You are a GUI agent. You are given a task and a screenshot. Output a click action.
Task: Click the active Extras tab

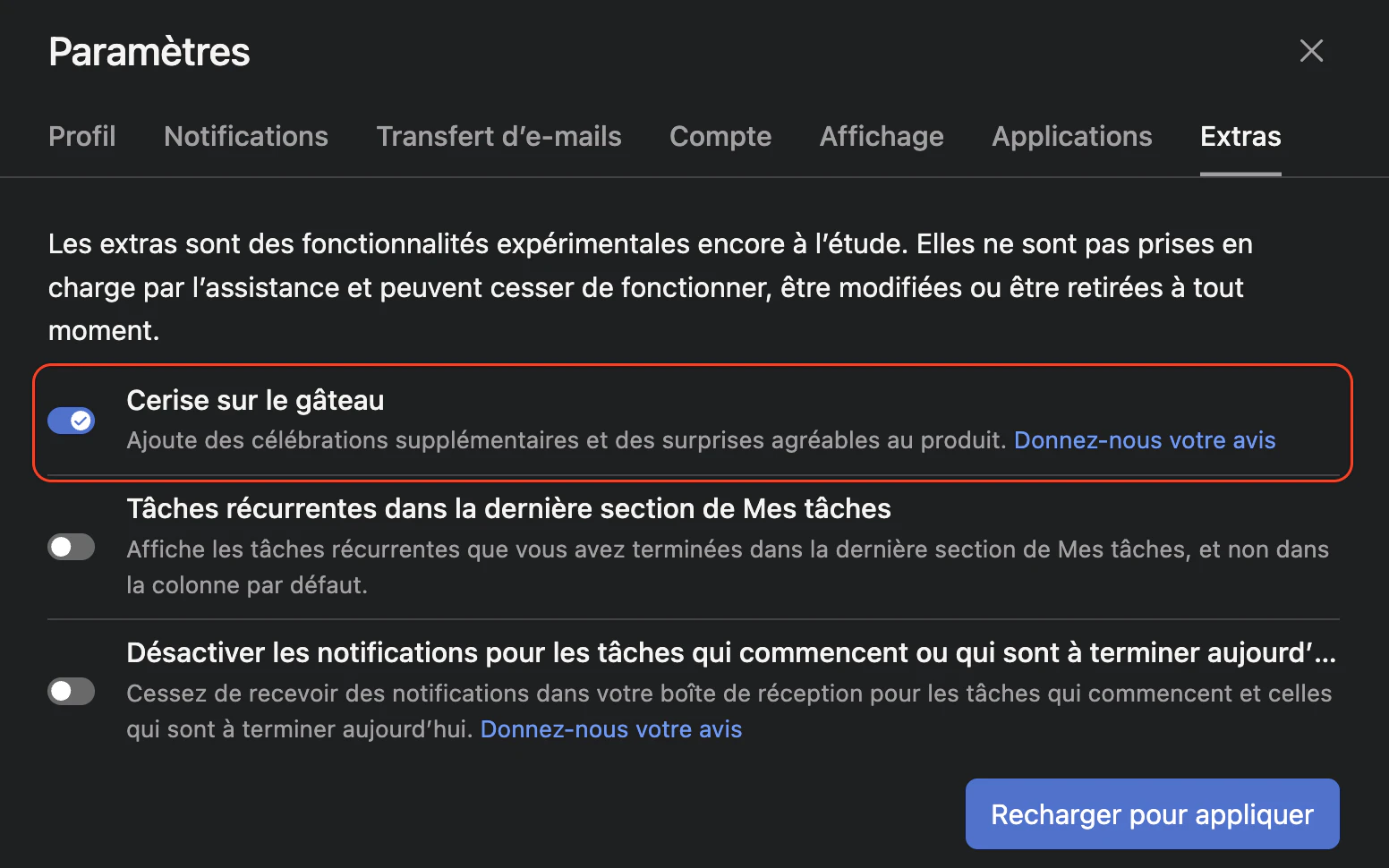click(x=1240, y=136)
